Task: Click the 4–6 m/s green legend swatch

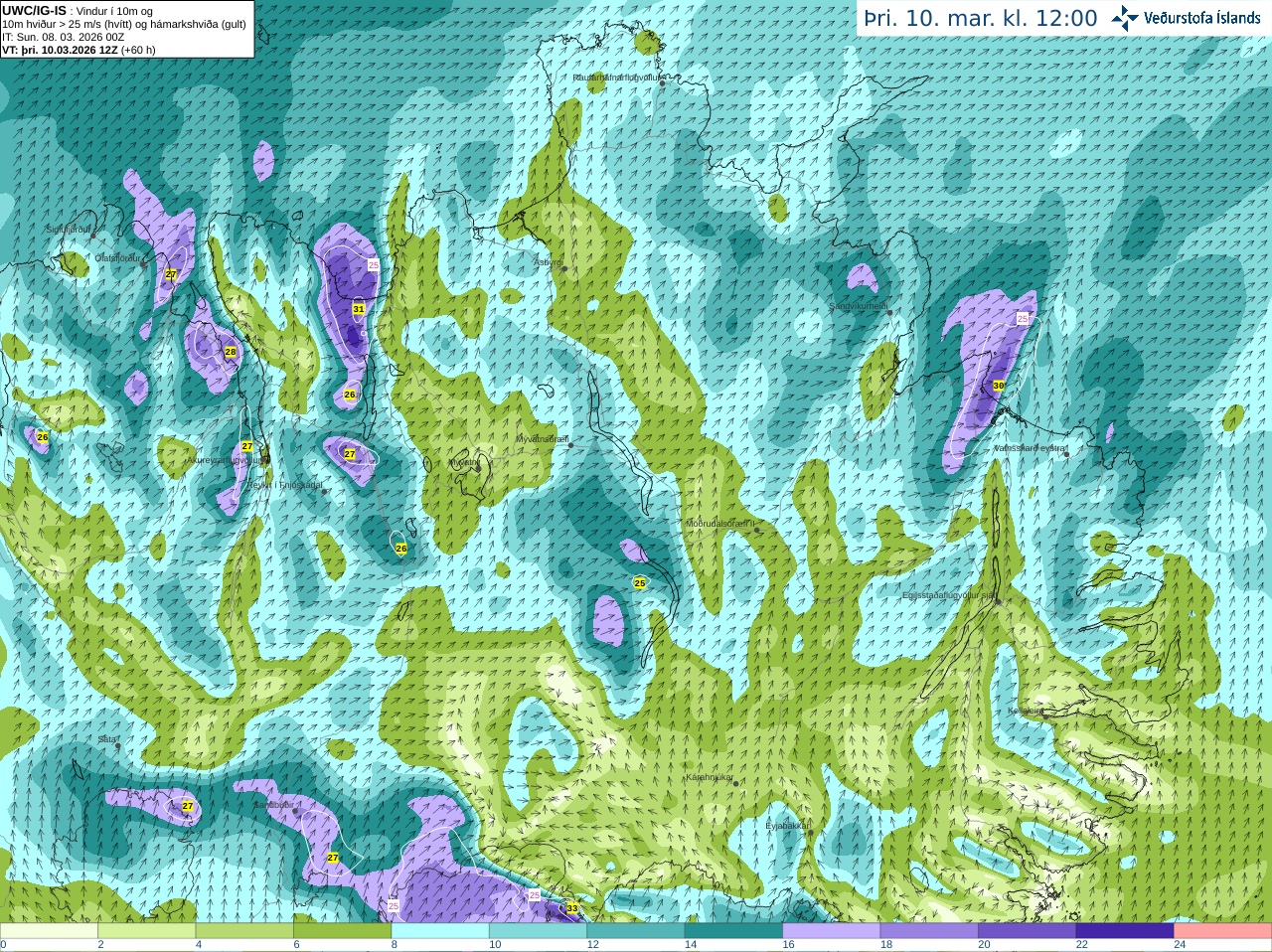Action: coord(244,931)
